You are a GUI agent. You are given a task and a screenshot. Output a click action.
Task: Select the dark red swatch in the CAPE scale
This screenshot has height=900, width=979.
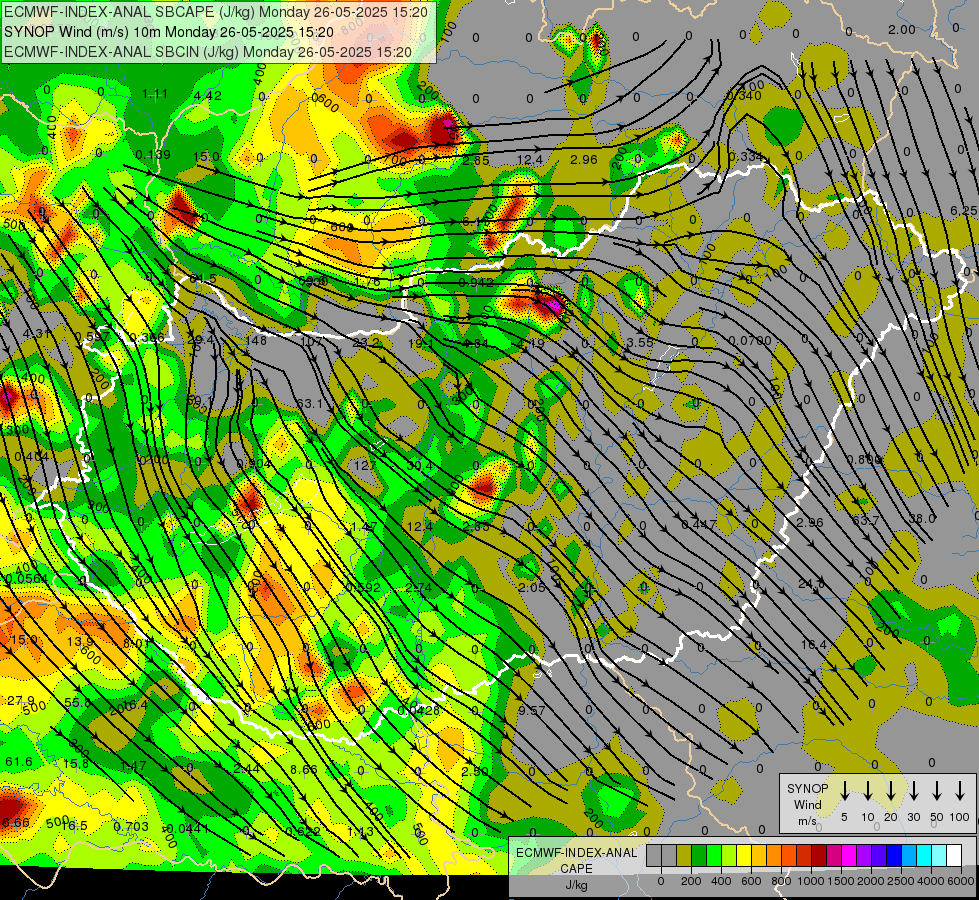(x=819, y=855)
